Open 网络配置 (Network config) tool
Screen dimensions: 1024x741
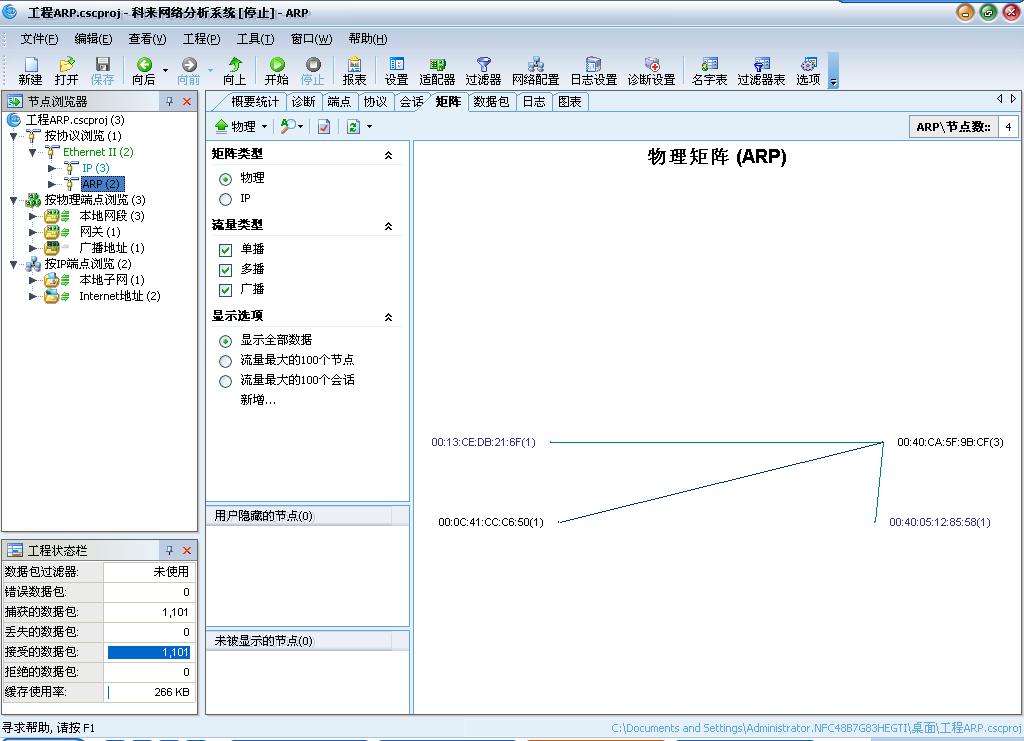(535, 70)
